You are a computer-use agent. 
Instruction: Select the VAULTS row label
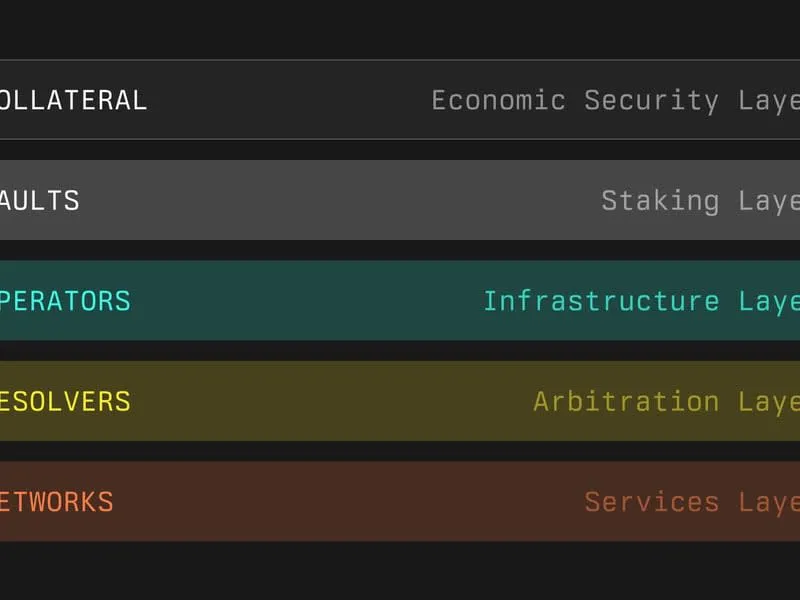40,200
